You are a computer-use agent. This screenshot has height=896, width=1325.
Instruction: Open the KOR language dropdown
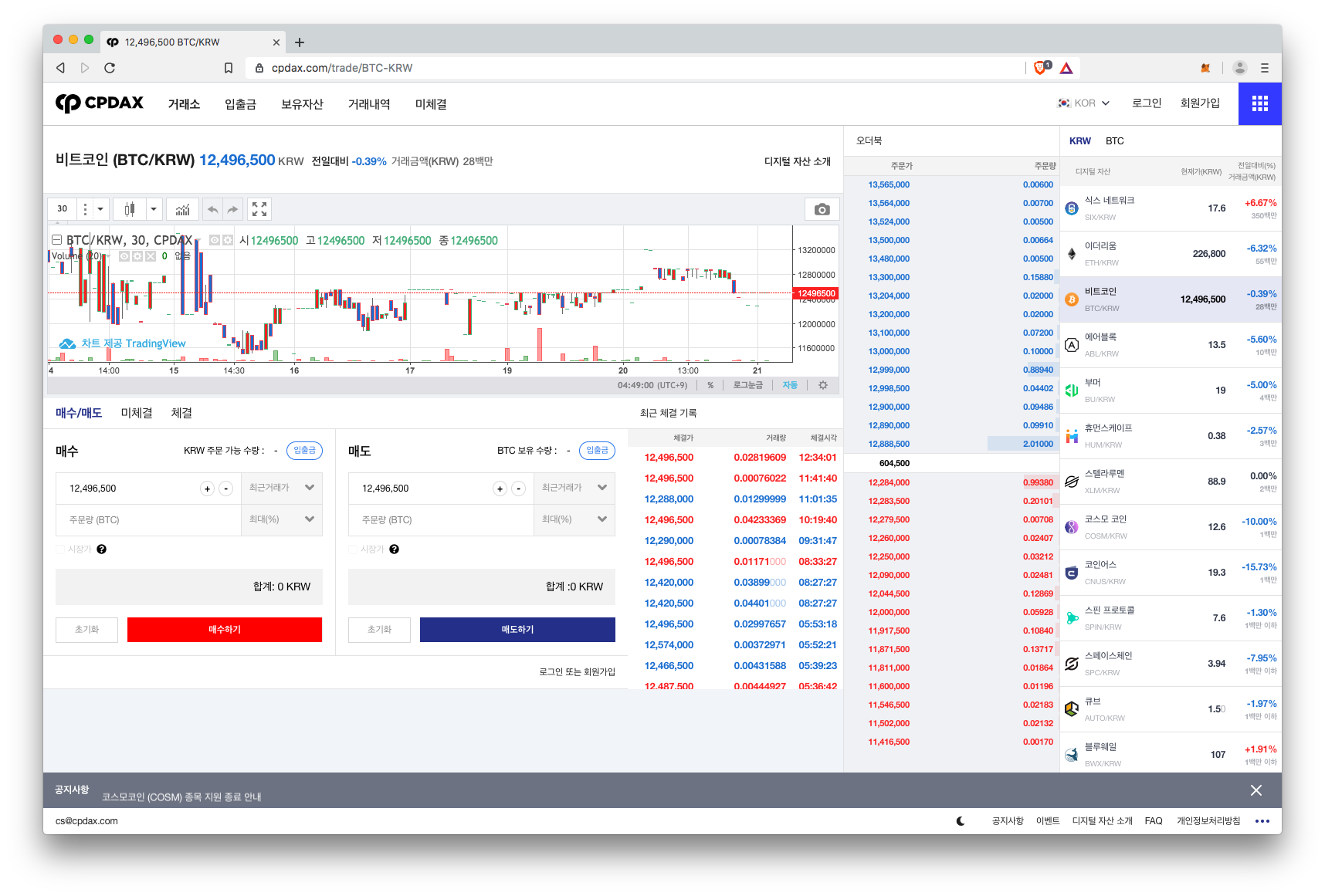click(1084, 103)
